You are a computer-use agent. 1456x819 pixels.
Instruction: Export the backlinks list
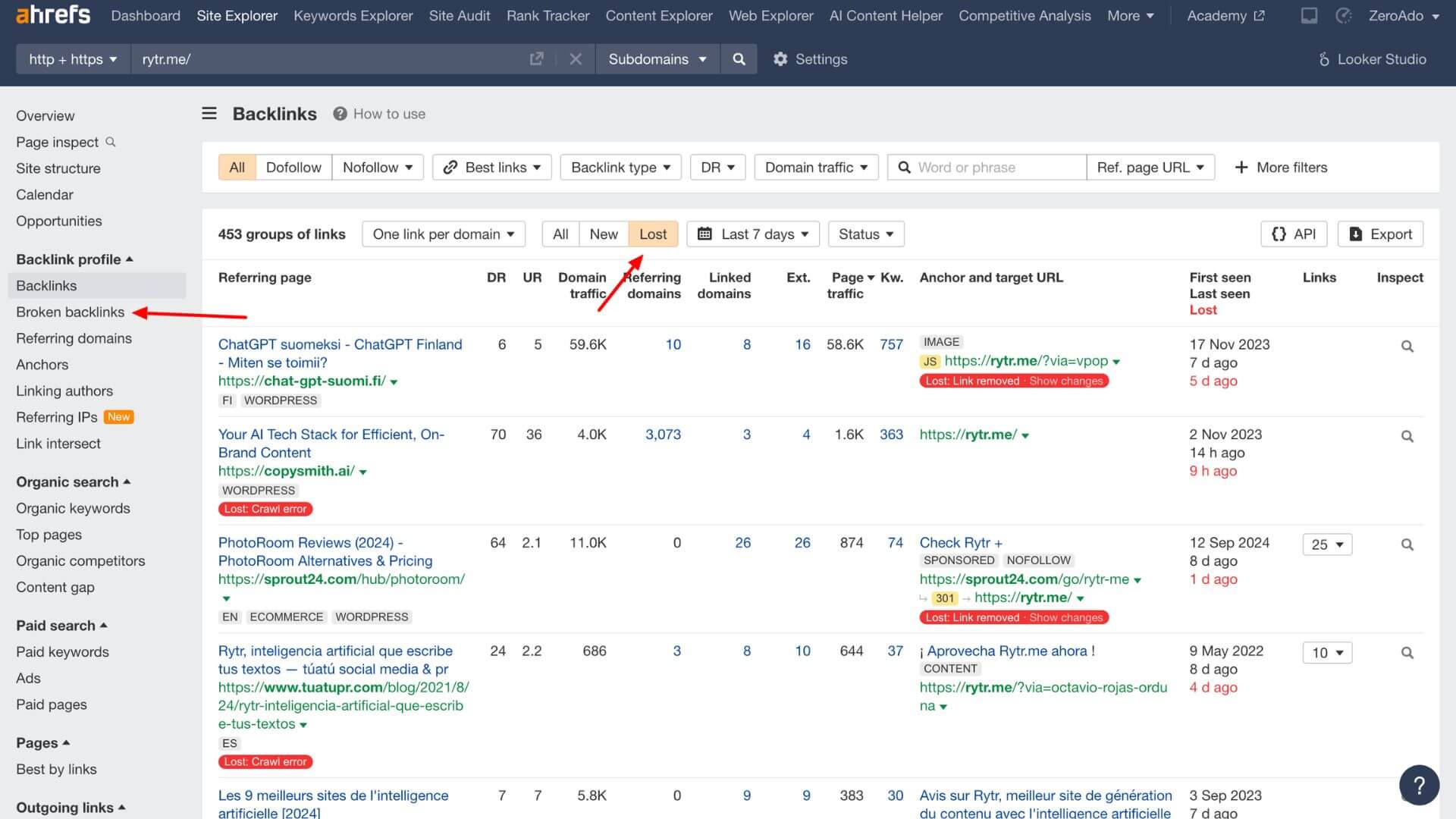1380,234
